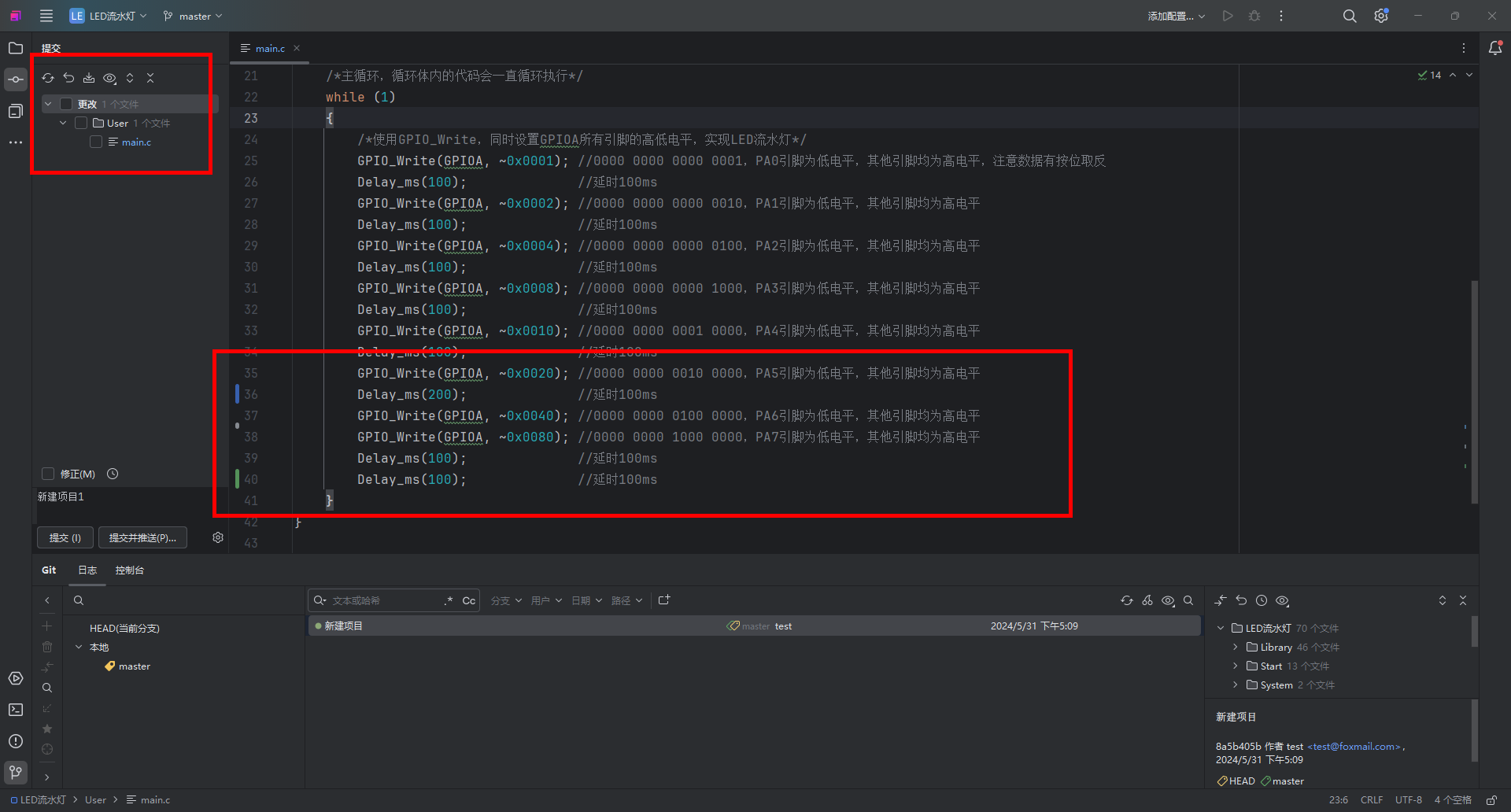Open the notifications bell icon
1511x812 pixels.
[1495, 48]
